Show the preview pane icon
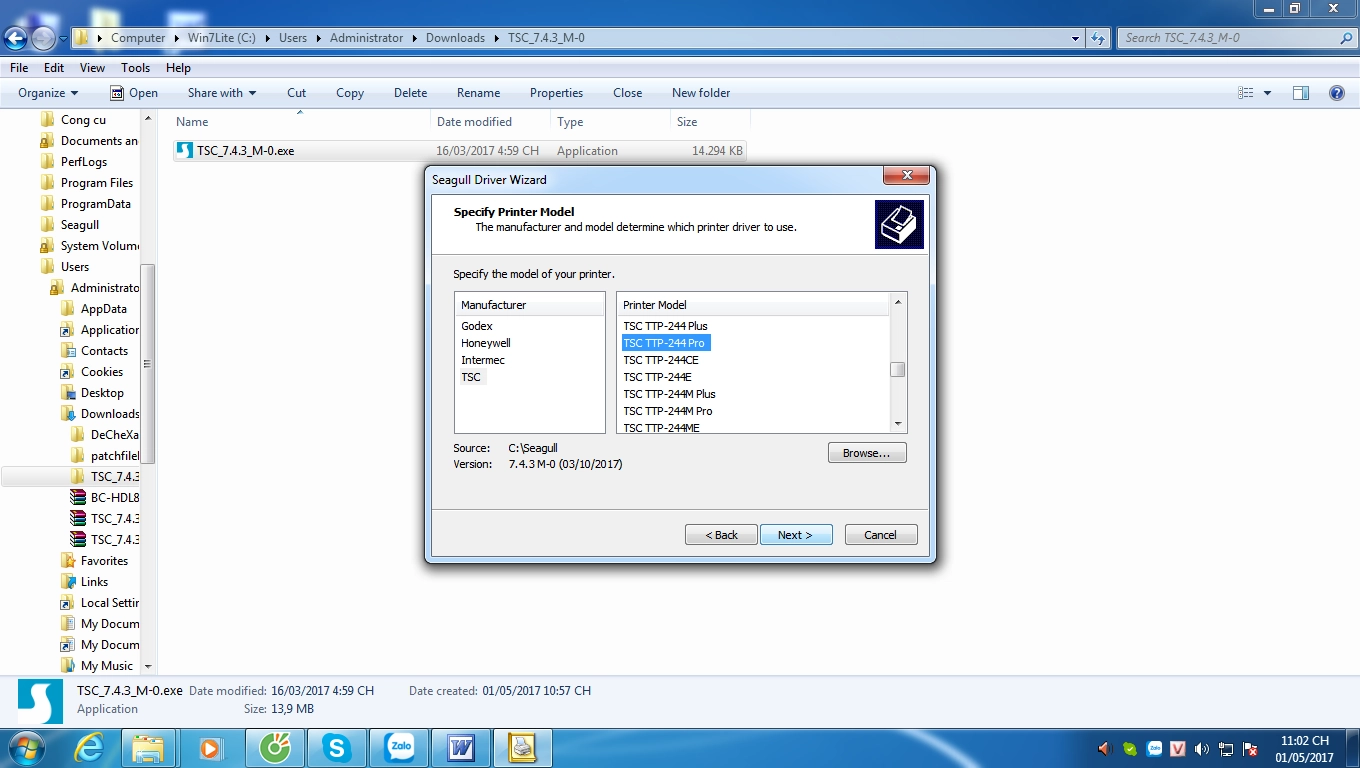The width and height of the screenshot is (1360, 768). (x=1300, y=93)
